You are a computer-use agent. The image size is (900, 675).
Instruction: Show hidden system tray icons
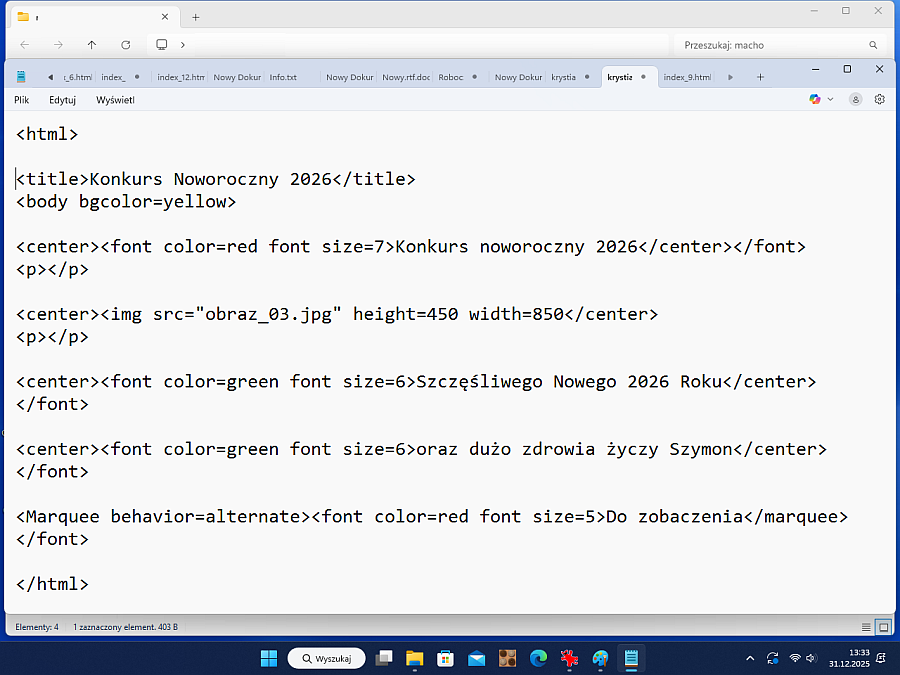(x=750, y=658)
